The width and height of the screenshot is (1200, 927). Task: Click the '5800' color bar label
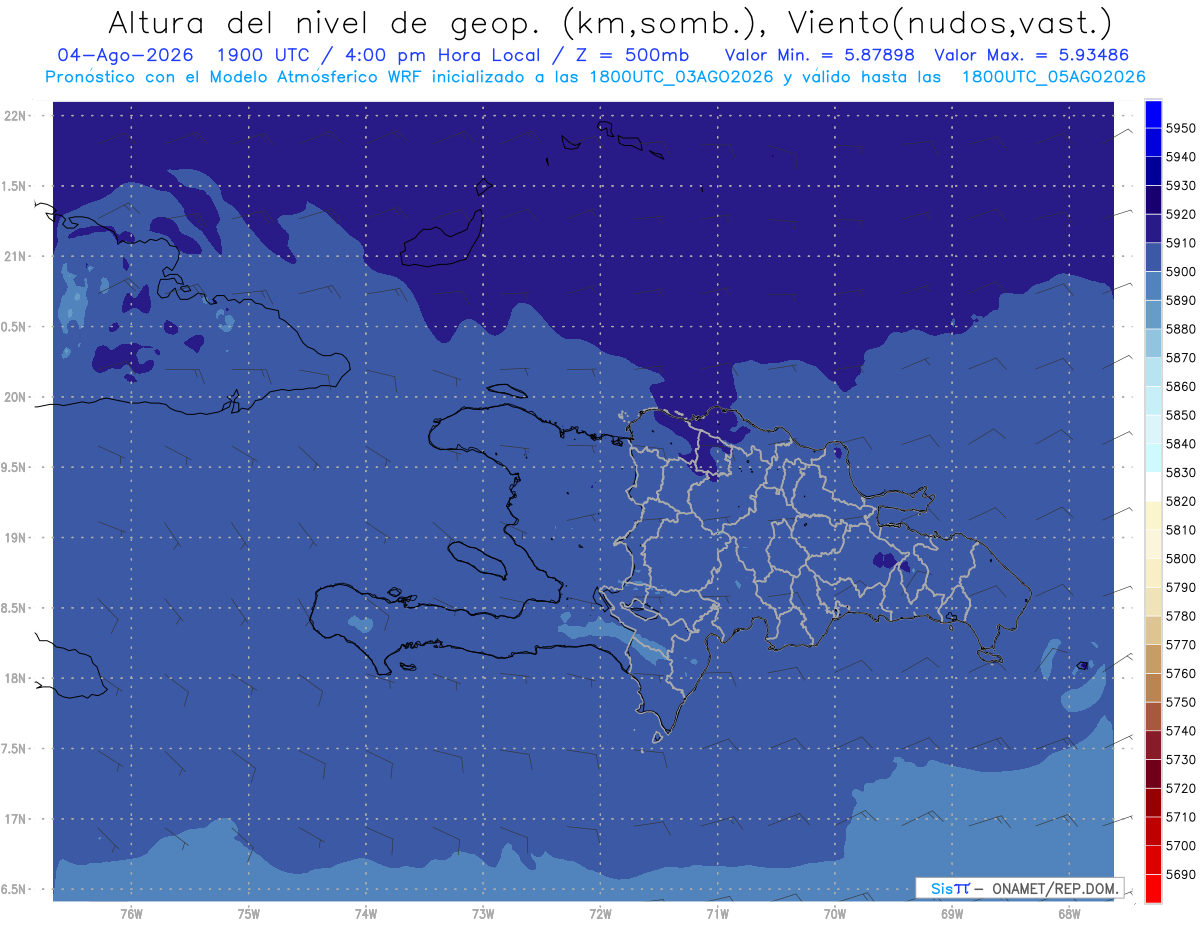1181,558
